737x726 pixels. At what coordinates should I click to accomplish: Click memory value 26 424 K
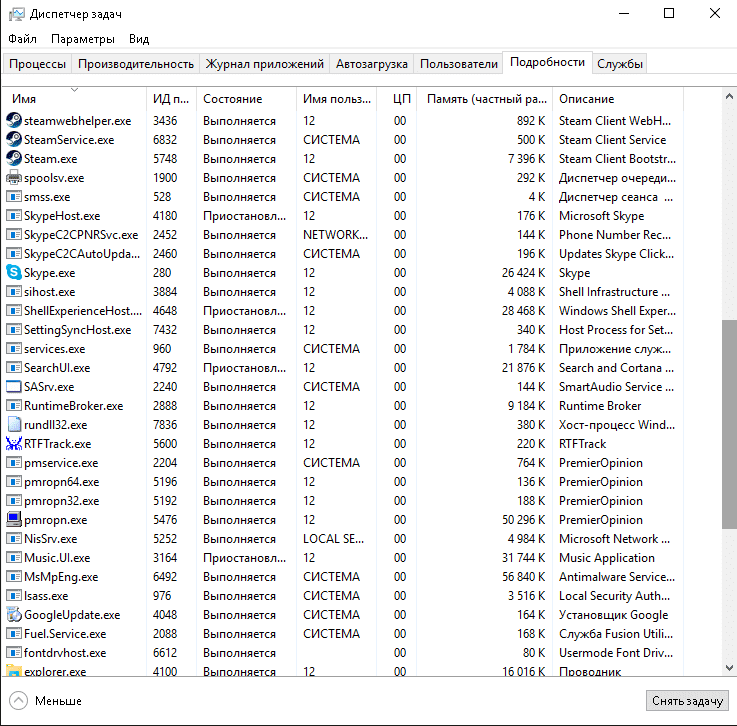click(523, 273)
